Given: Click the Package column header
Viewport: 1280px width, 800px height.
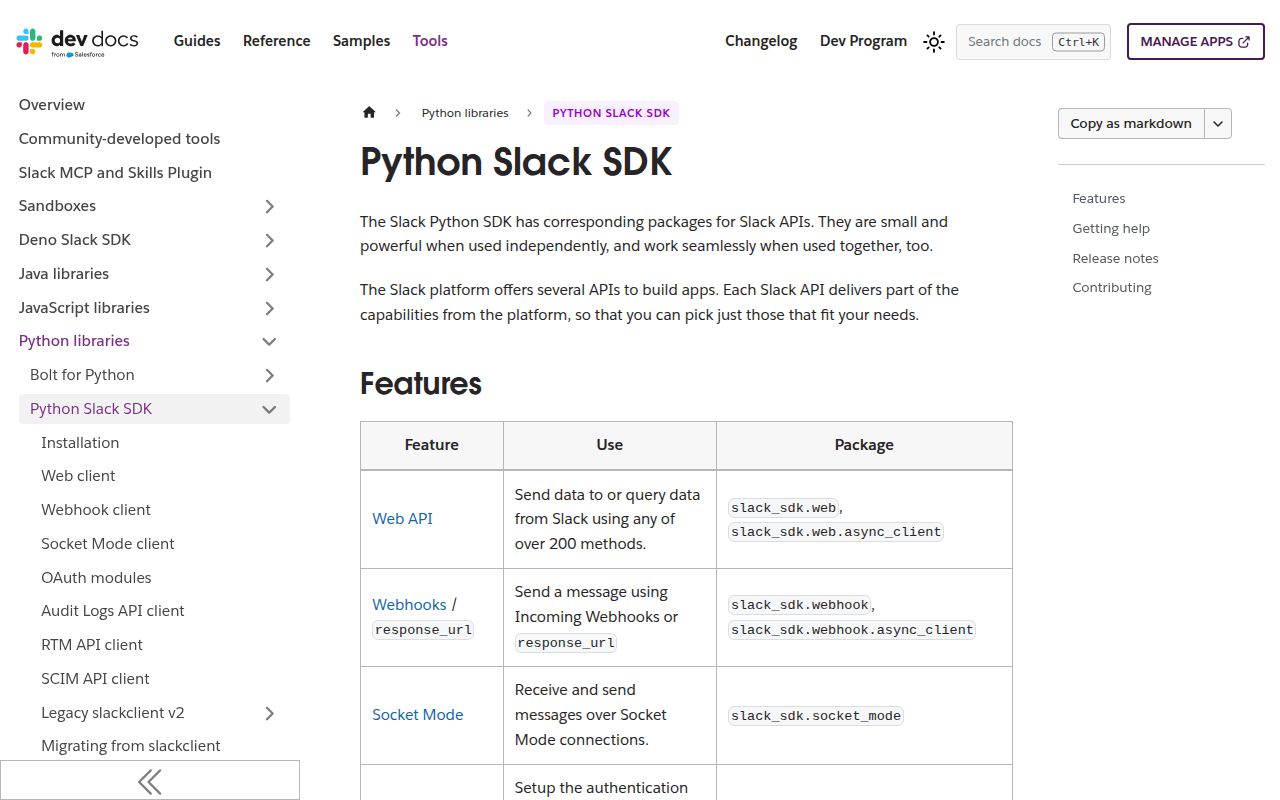Looking at the screenshot, I should (864, 445).
